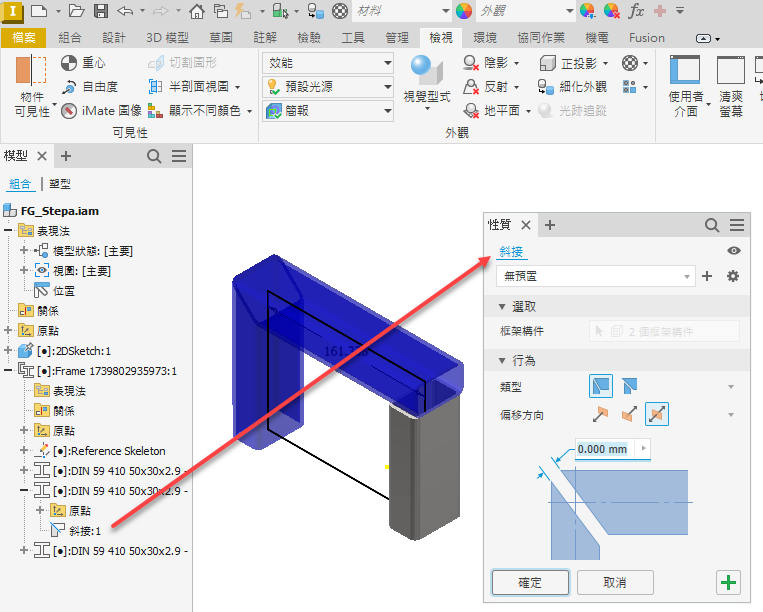The height and width of the screenshot is (612, 763).
Task: Click Refine Appearance (細化外觀) icon
Action: coord(545,87)
